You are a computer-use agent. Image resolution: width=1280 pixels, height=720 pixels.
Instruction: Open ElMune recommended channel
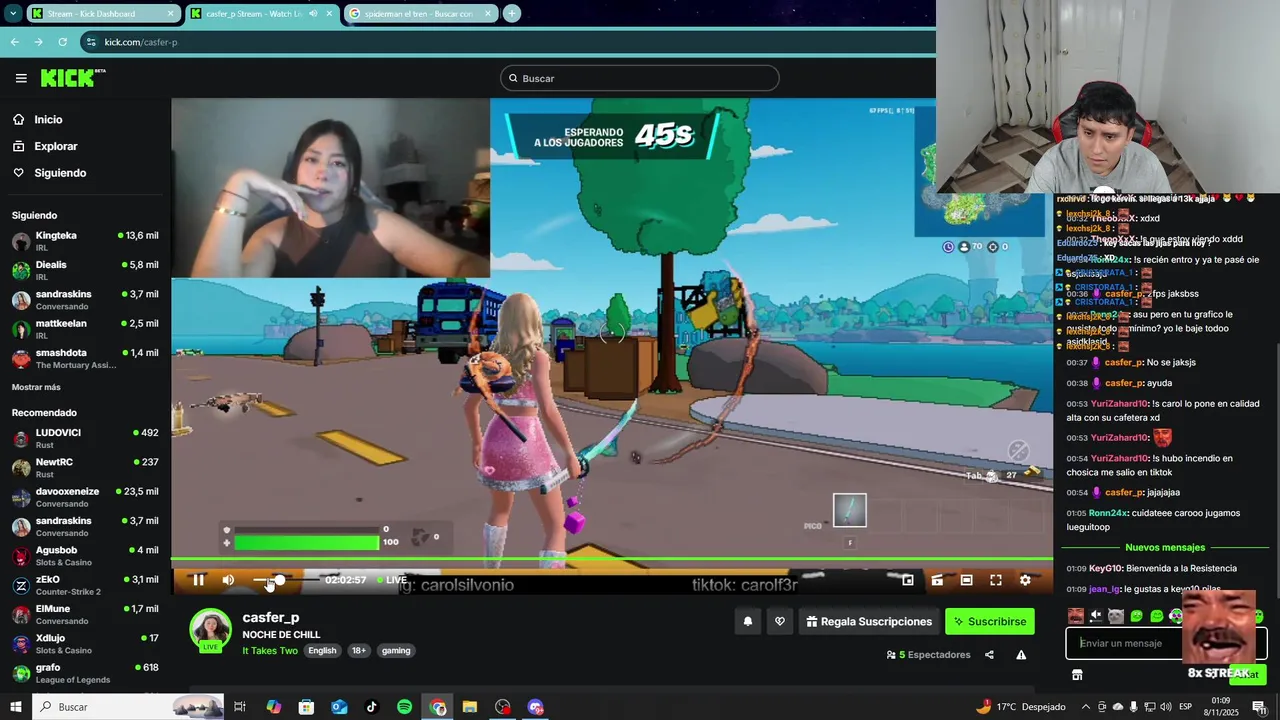click(85, 614)
